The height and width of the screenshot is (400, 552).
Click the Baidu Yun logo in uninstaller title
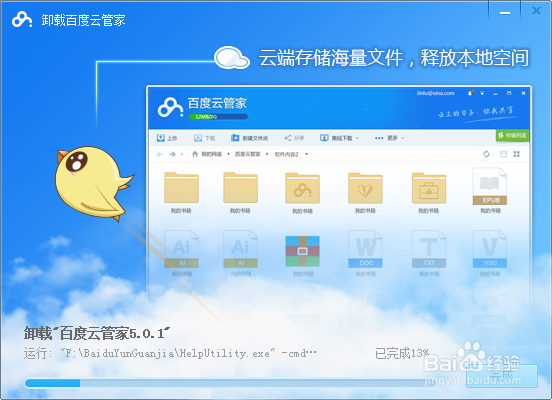22,20
